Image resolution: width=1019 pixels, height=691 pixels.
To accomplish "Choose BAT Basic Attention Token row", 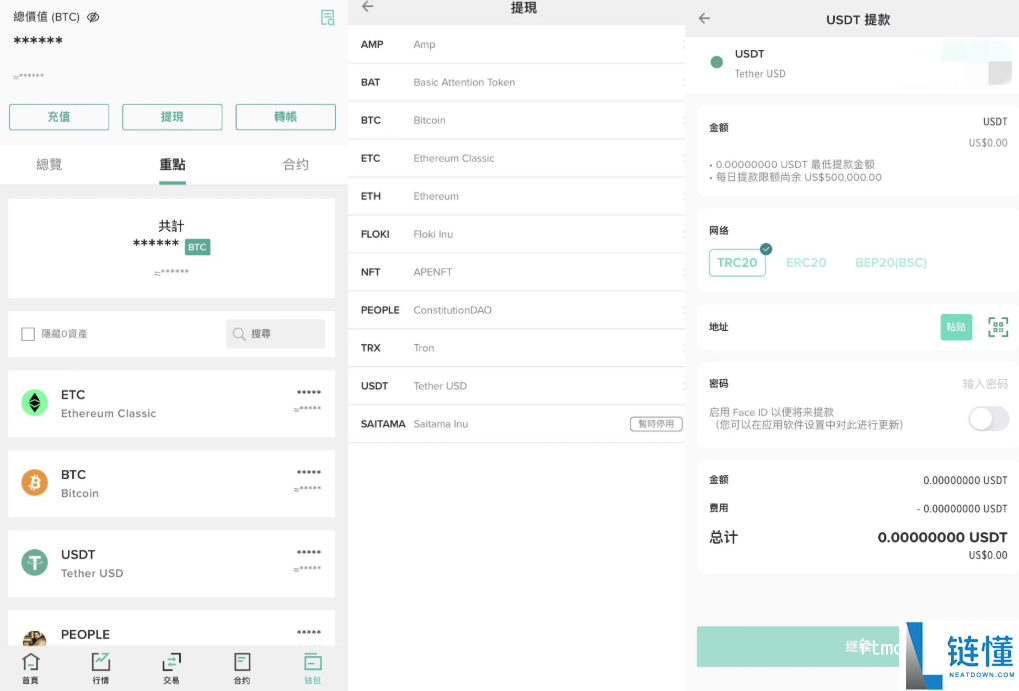I will (x=517, y=83).
